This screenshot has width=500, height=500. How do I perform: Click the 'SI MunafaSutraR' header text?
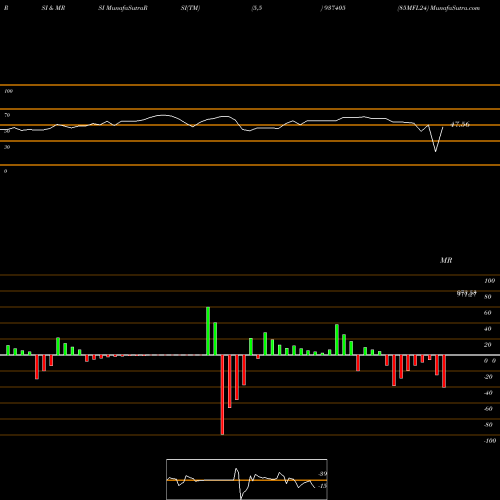point(123,8)
